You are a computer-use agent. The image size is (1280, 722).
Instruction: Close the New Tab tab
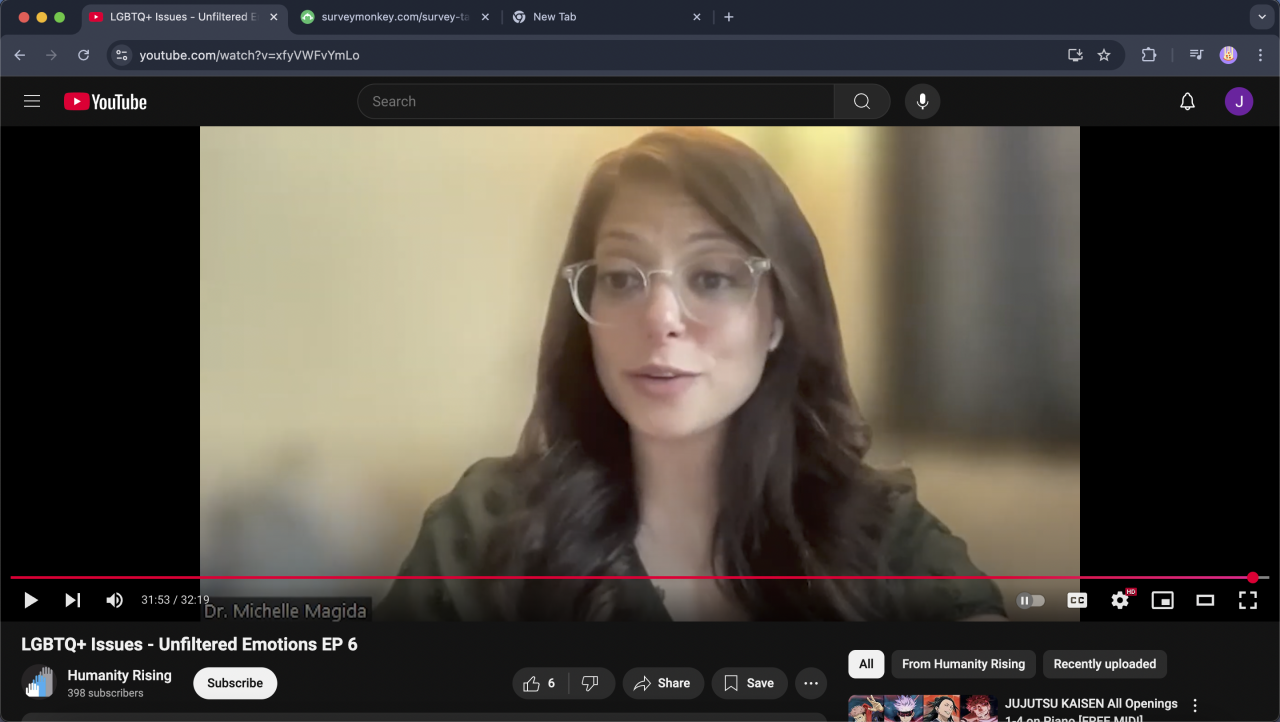pyautogui.click(x=696, y=17)
